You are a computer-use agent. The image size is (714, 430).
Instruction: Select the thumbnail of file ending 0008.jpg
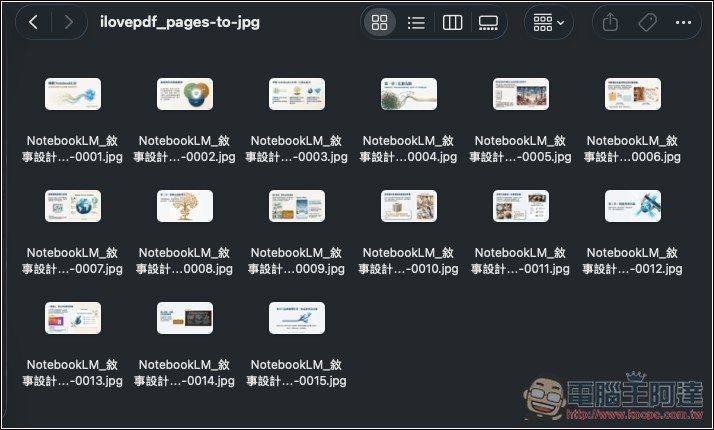[x=185, y=206]
